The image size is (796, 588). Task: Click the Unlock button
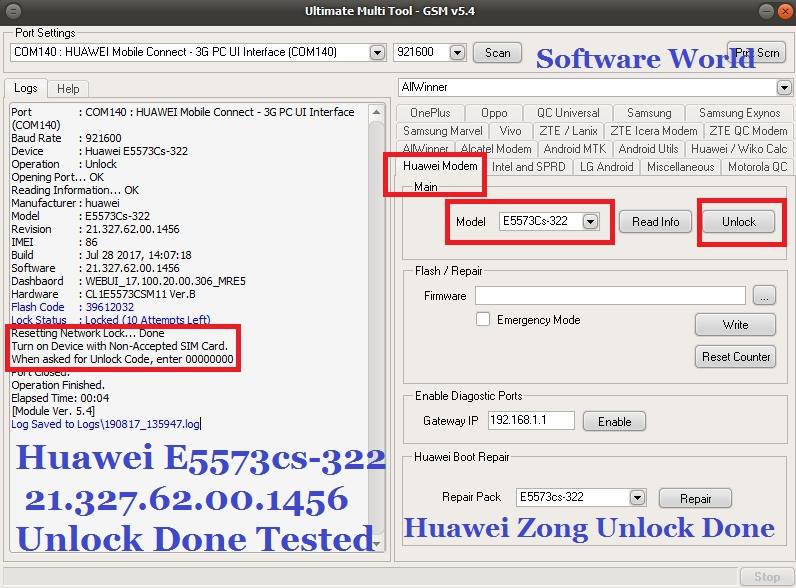(x=739, y=222)
